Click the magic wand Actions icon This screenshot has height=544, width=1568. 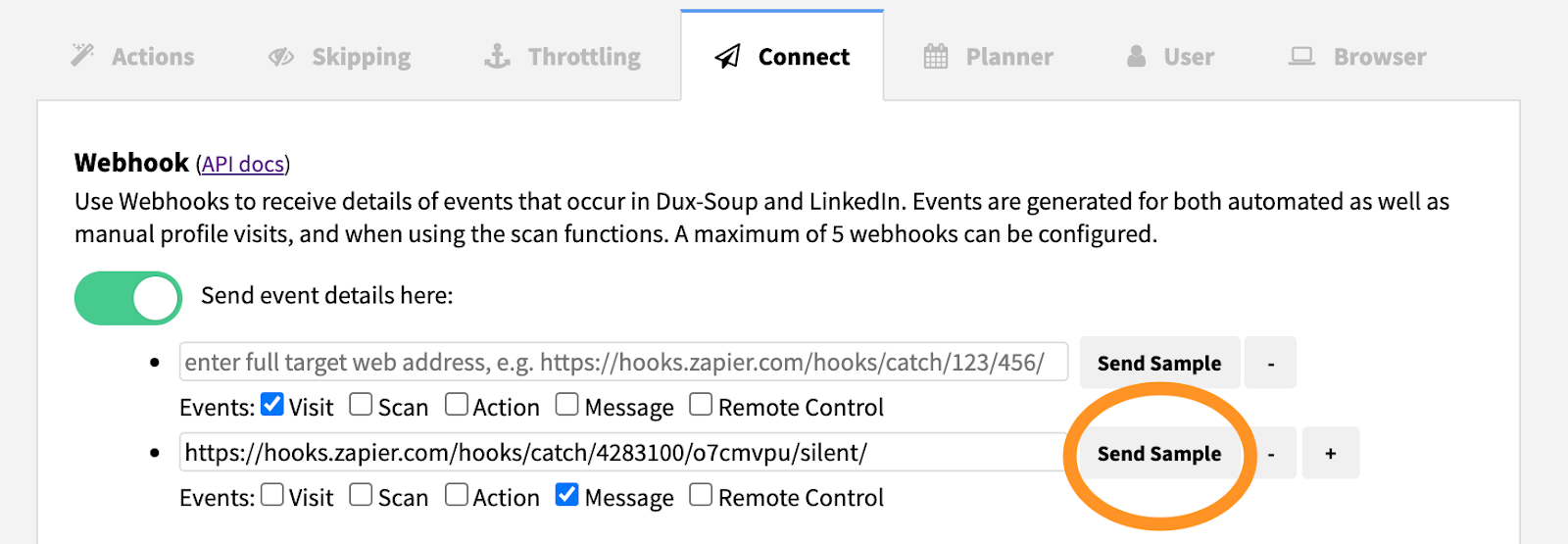click(82, 55)
